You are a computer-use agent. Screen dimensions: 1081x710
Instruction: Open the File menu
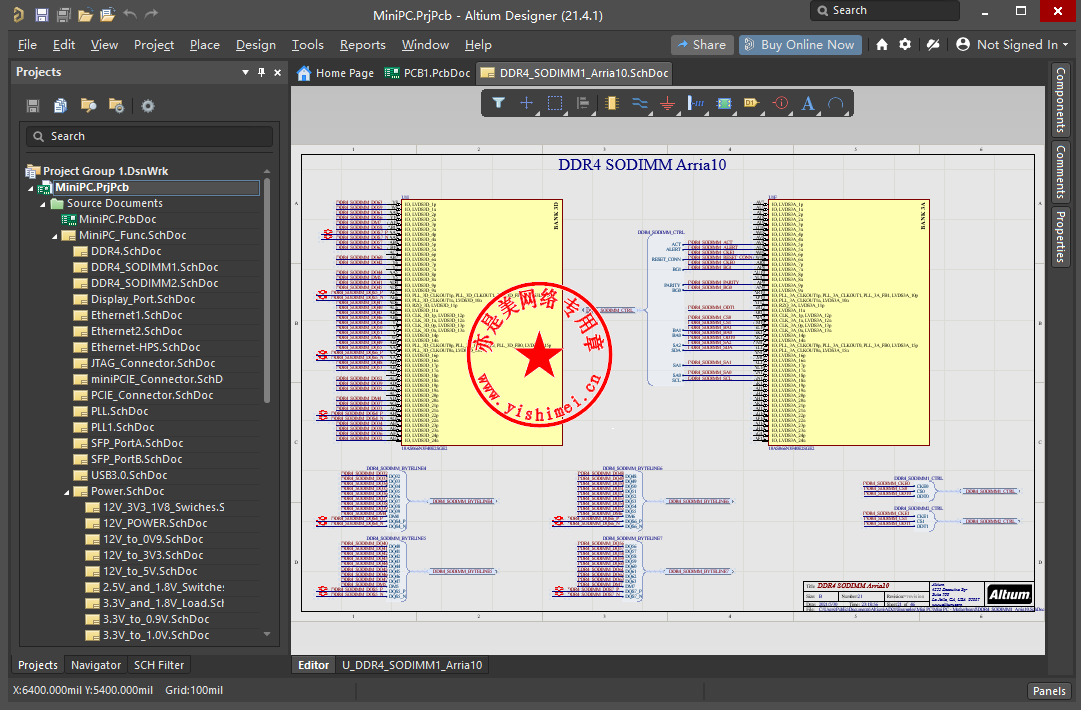point(28,45)
